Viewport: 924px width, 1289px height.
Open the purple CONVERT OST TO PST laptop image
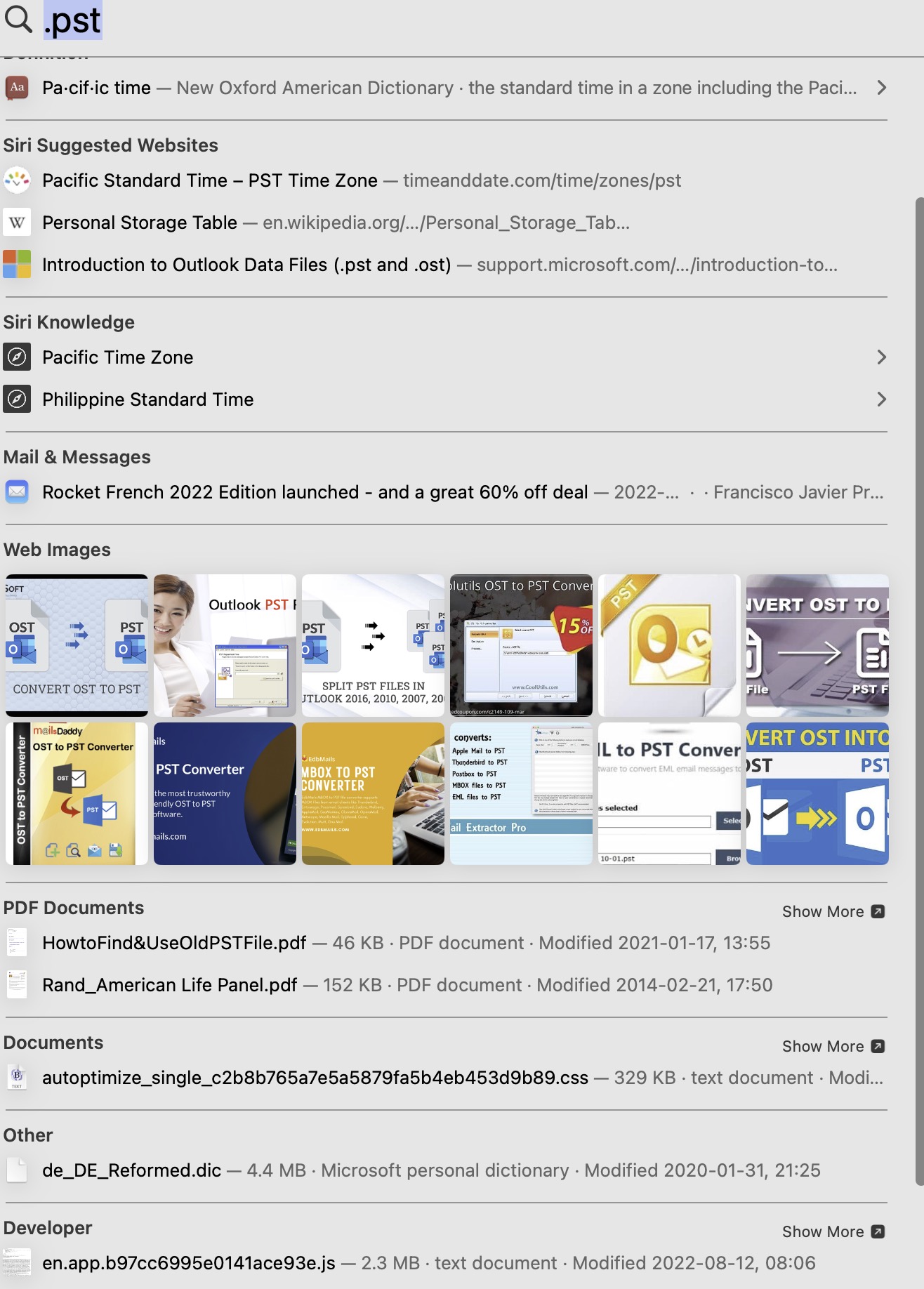[817, 645]
